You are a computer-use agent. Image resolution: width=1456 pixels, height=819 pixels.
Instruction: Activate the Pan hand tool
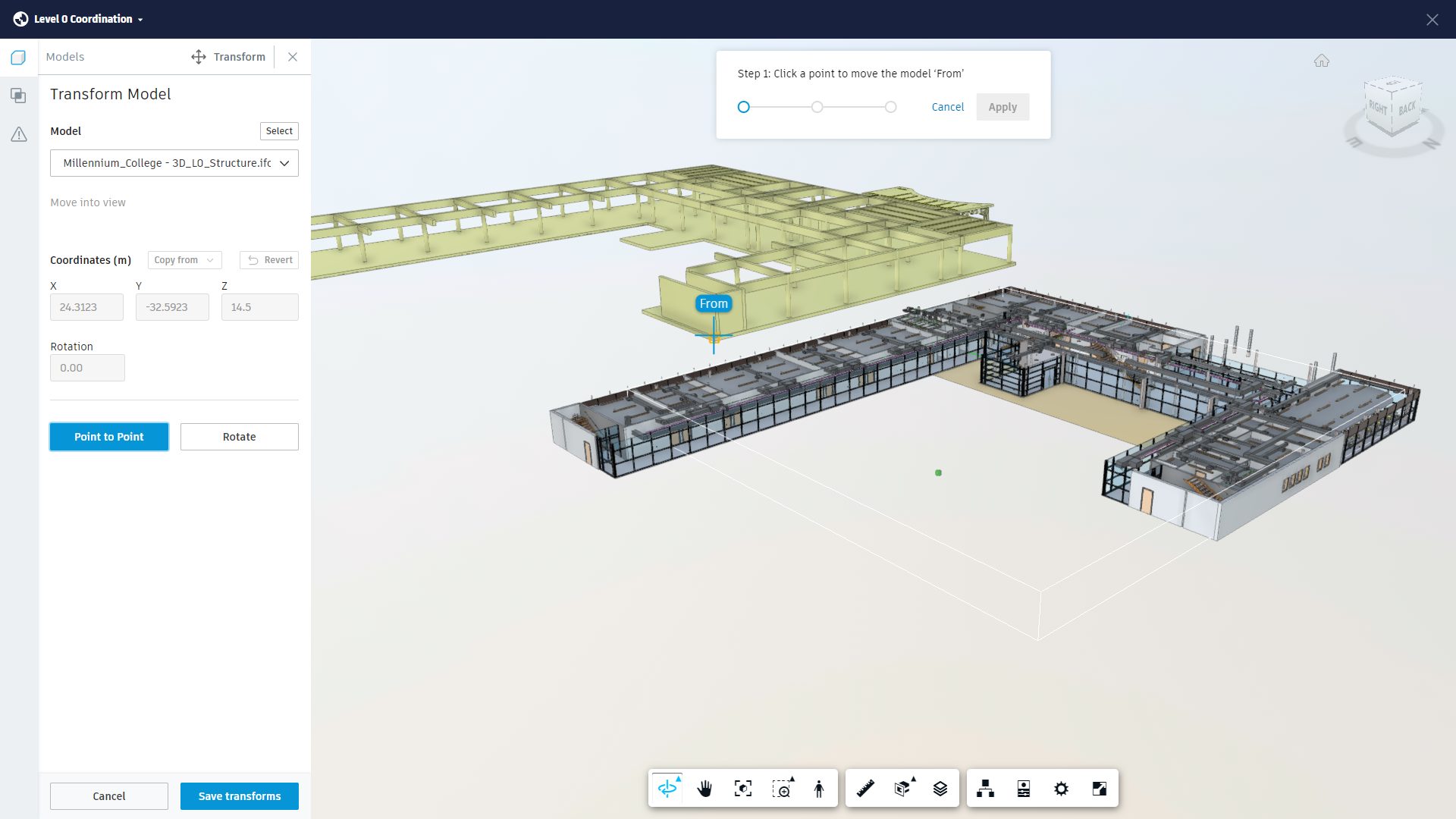pos(704,789)
